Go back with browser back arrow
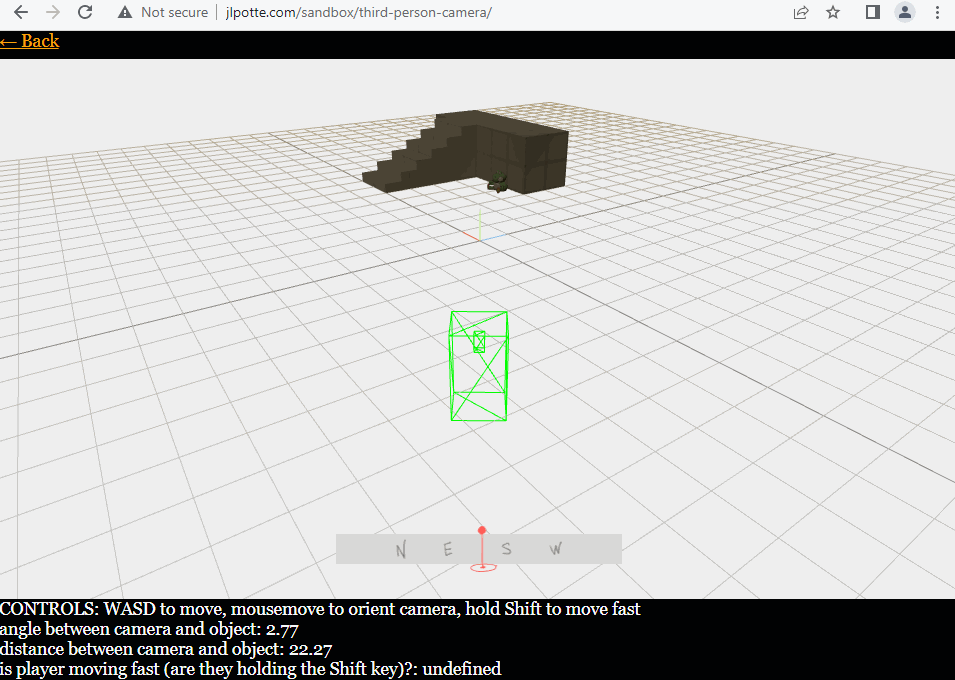Viewport: 955px width, 680px height. [x=21, y=12]
